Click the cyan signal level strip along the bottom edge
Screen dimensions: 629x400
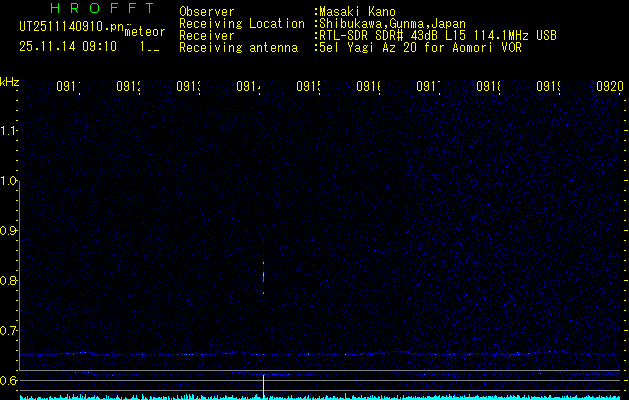pyautogui.click(x=320, y=397)
